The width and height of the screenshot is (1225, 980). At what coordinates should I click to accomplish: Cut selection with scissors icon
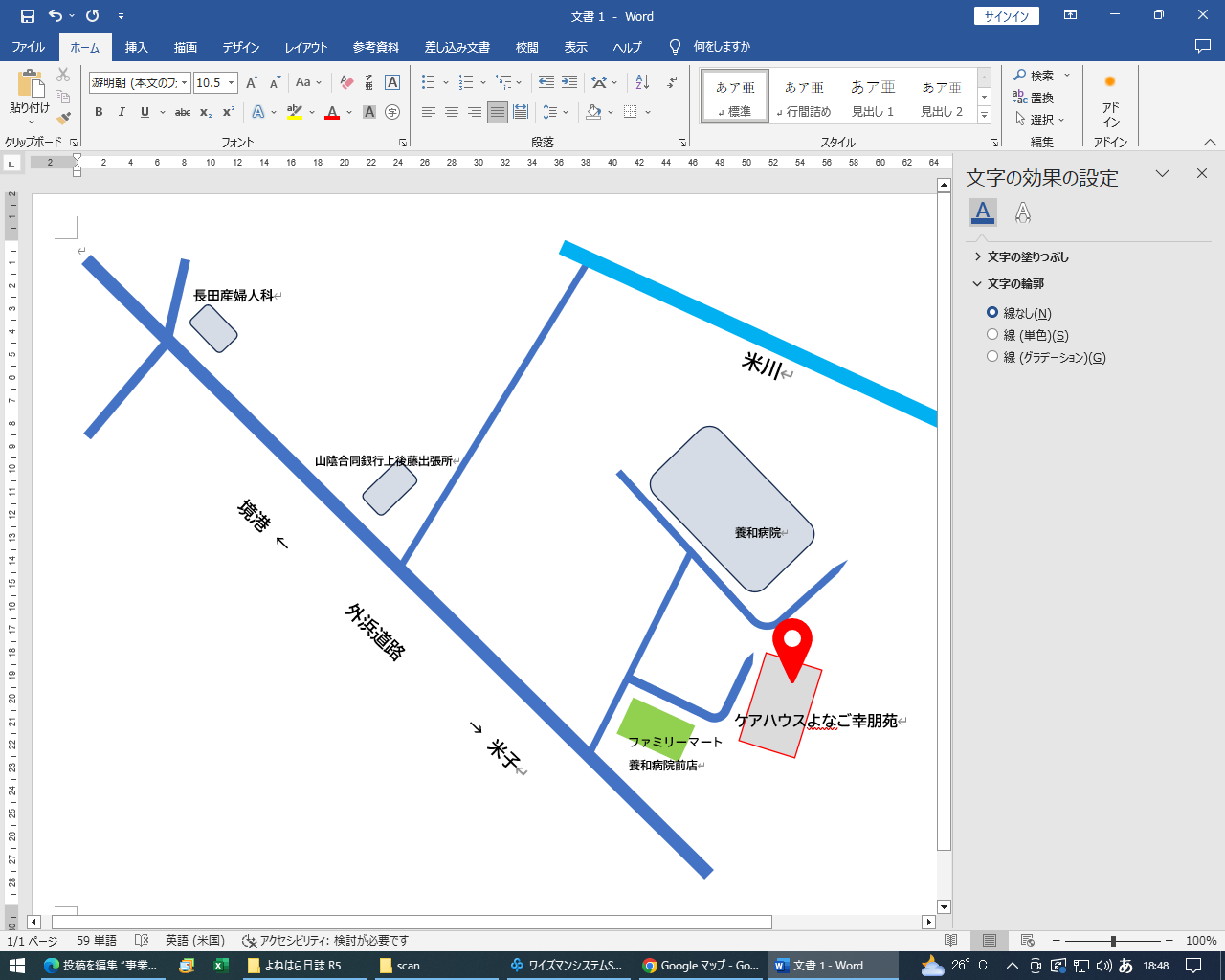pyautogui.click(x=63, y=75)
